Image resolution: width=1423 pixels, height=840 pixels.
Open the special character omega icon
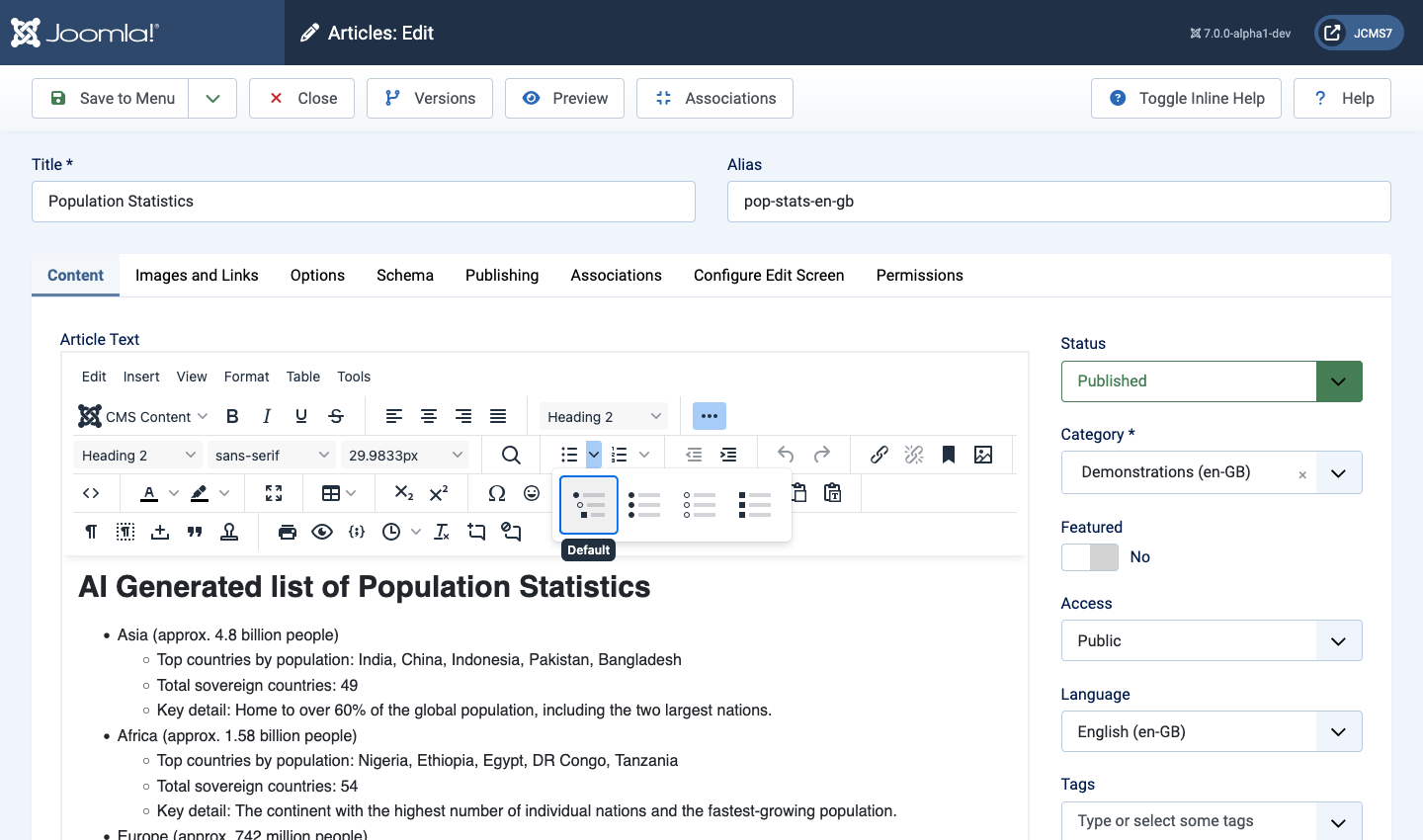click(x=497, y=493)
